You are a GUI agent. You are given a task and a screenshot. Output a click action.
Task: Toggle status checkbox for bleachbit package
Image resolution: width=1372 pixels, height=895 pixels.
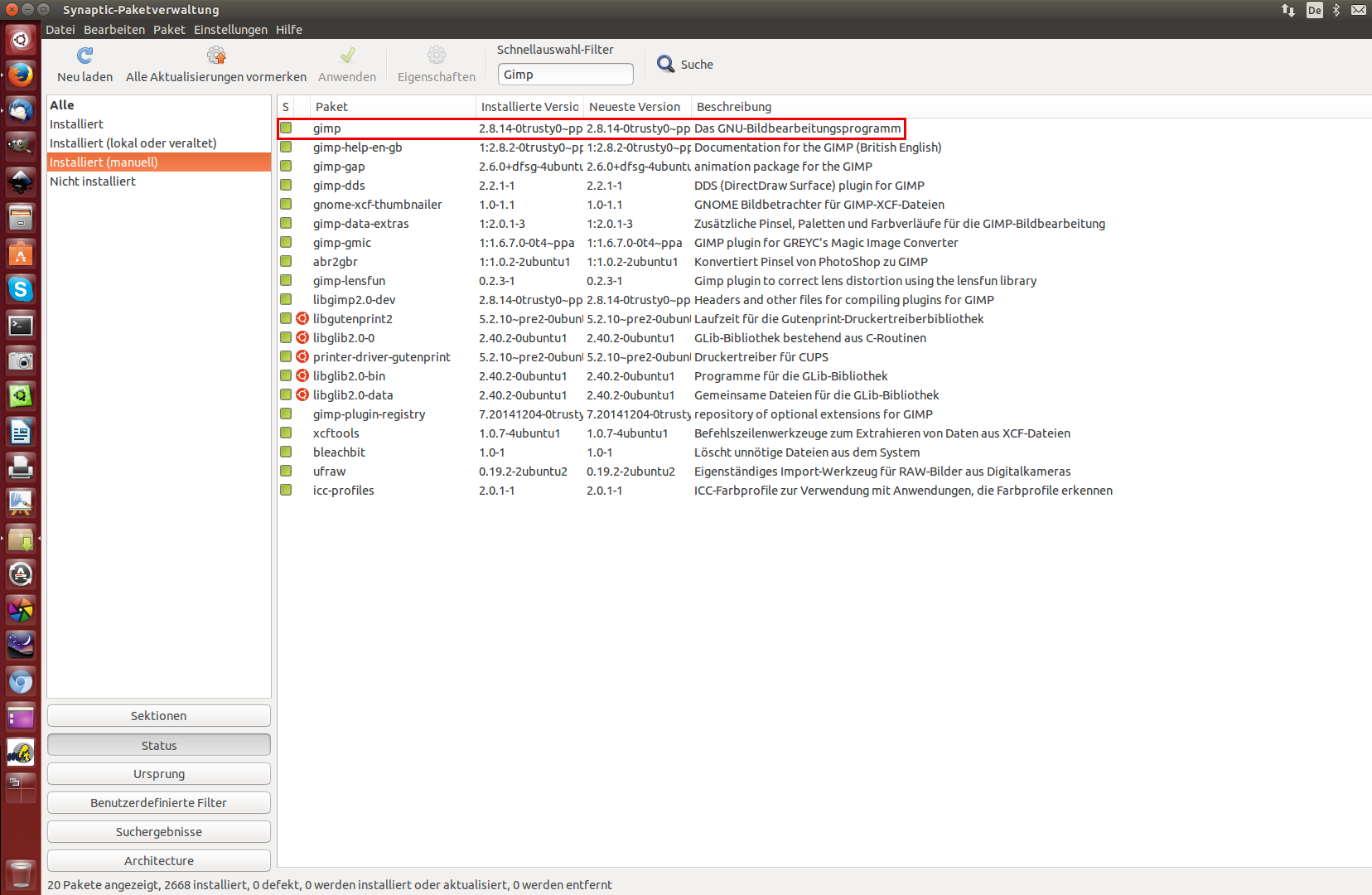[x=286, y=452]
